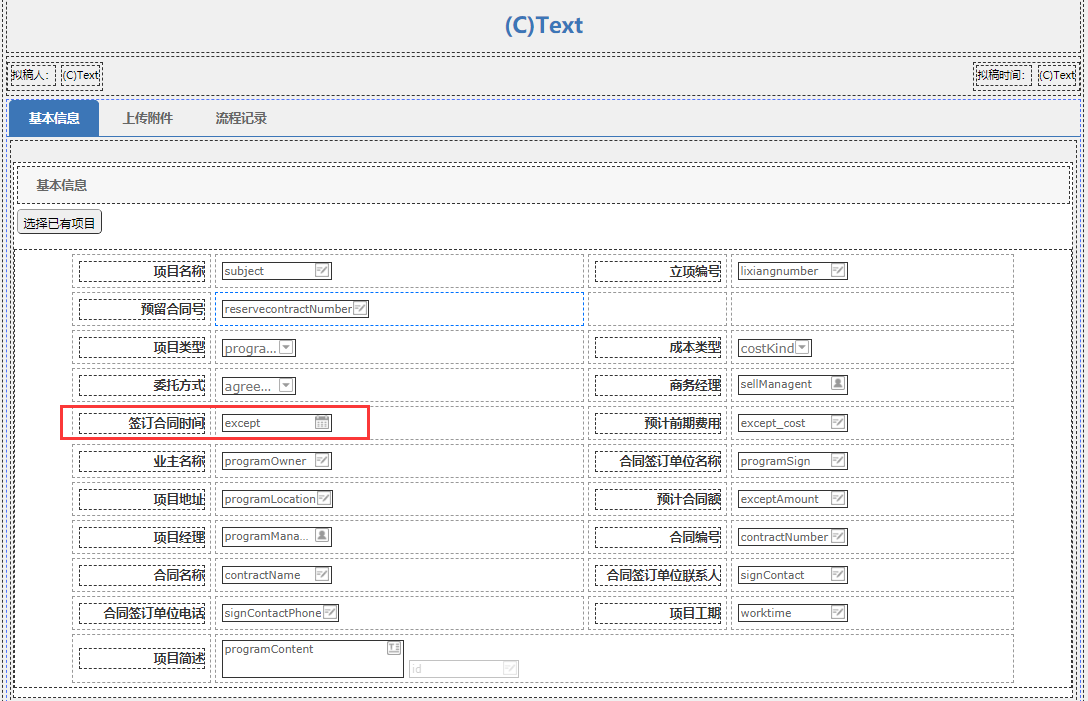
Task: Switch to the 基本信息 tab
Action: [54, 118]
